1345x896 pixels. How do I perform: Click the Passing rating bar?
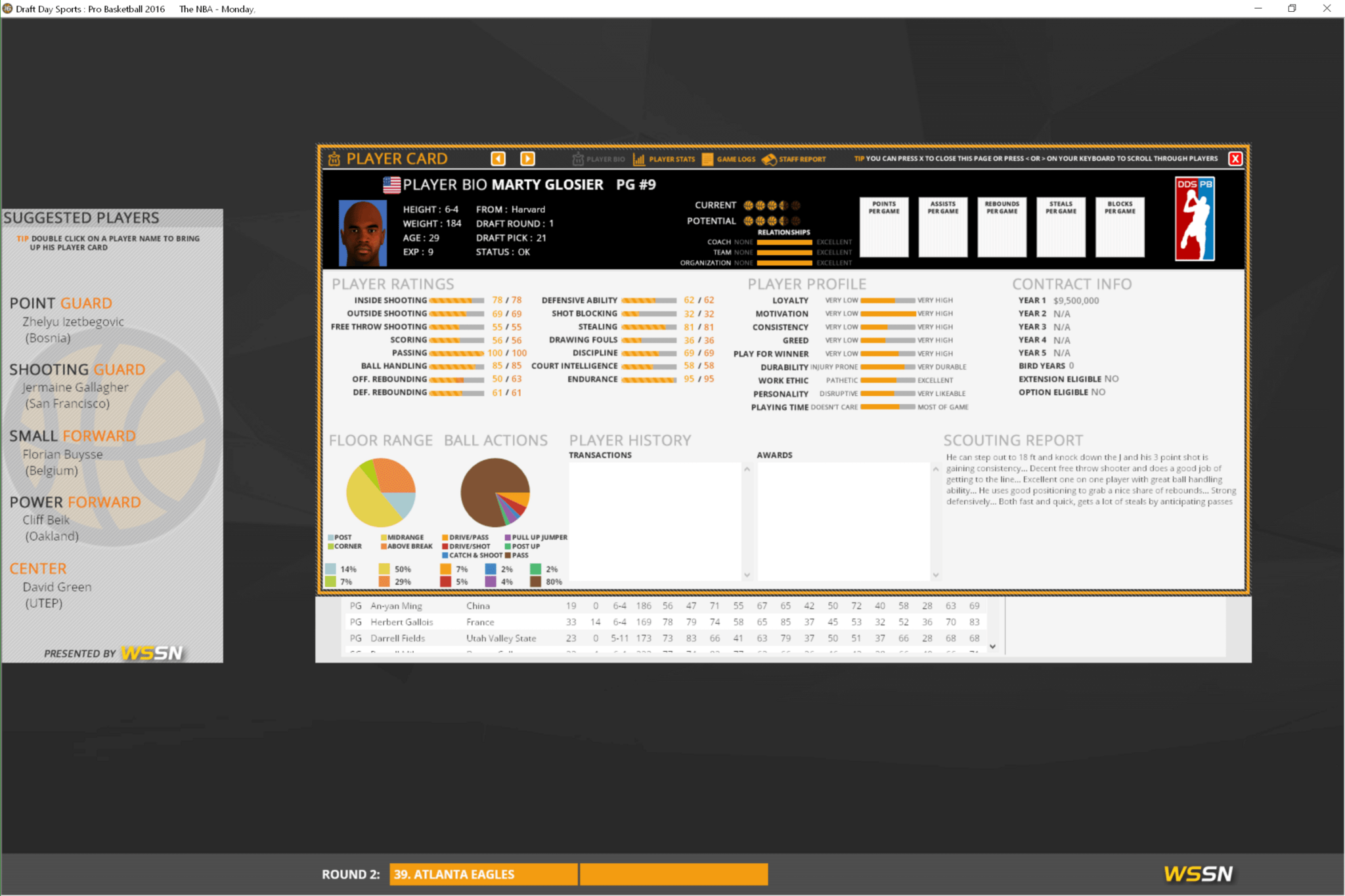click(x=456, y=353)
